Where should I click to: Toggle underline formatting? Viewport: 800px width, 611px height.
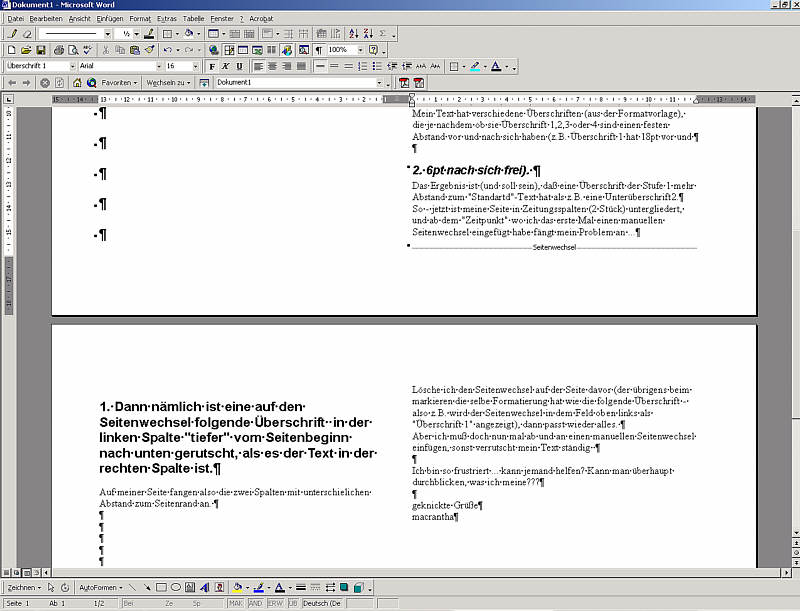point(240,66)
